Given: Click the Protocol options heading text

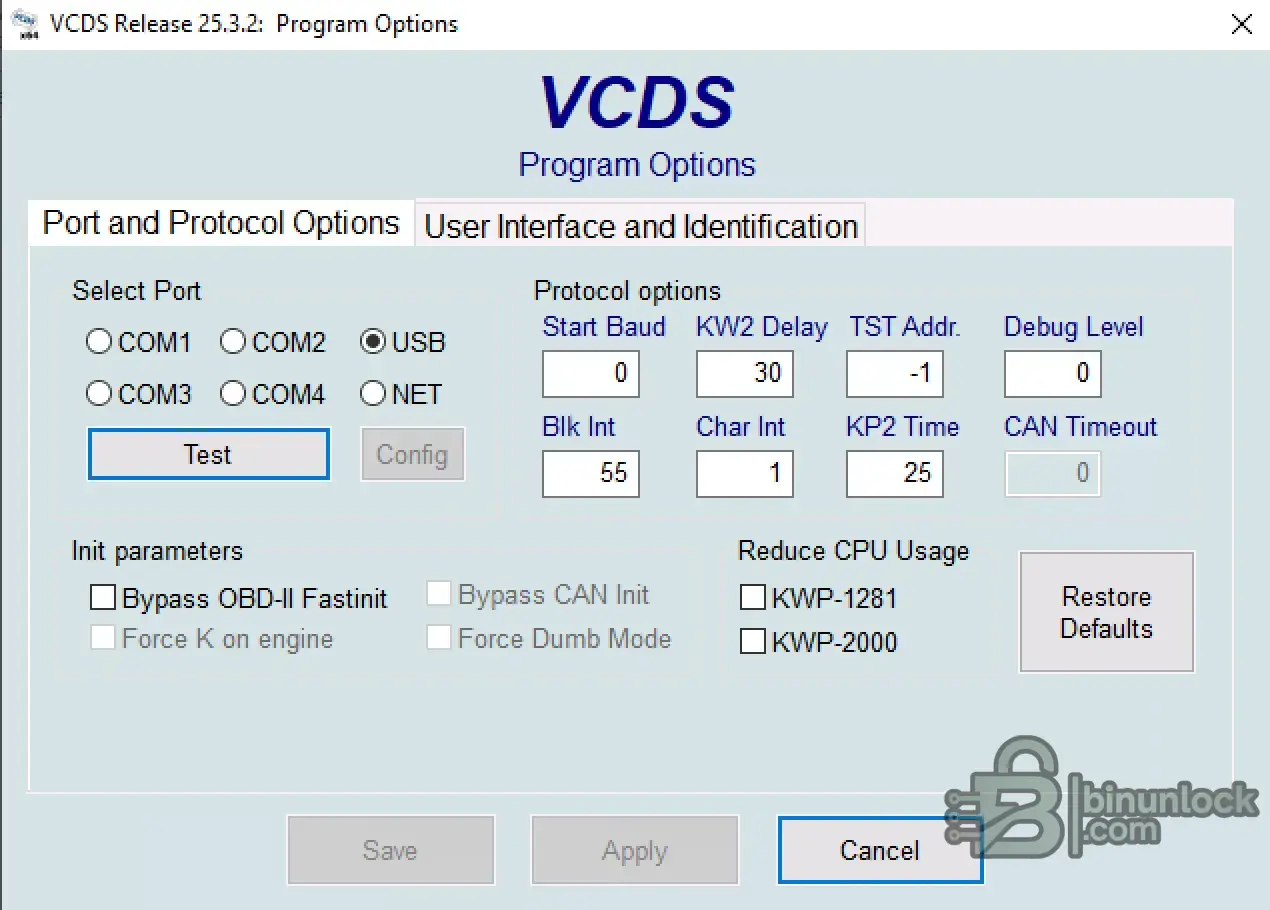Looking at the screenshot, I should 627,291.
